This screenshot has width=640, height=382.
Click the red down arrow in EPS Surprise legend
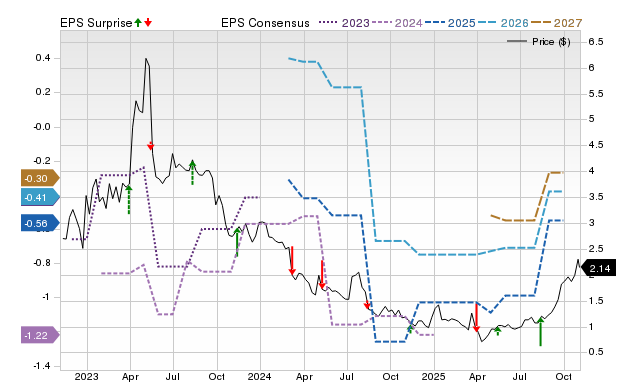[148, 23]
